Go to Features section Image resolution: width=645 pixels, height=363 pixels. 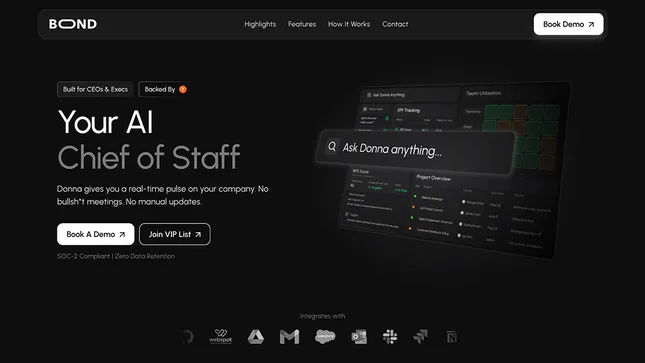[302, 24]
